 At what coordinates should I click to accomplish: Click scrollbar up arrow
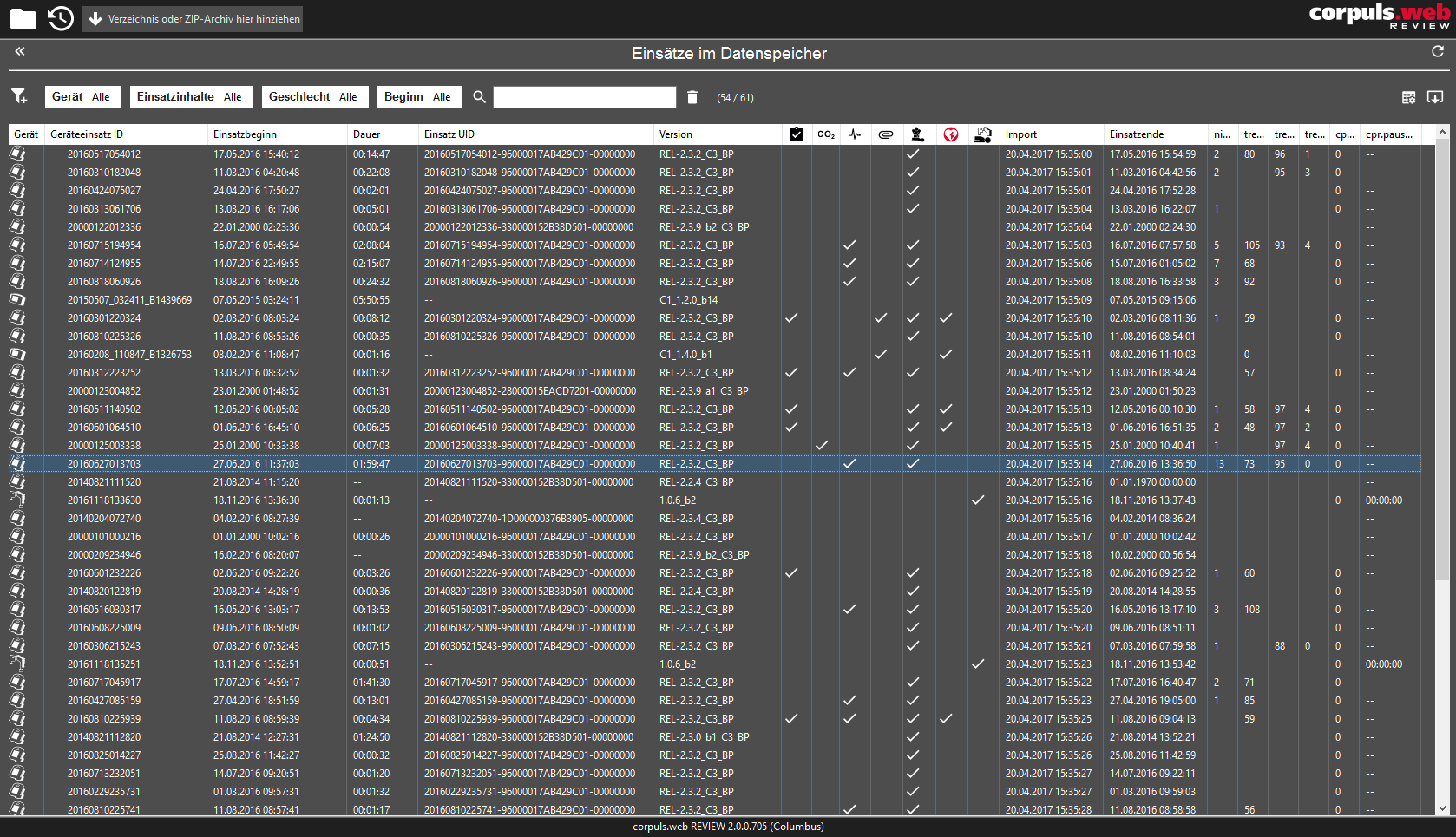click(1442, 133)
